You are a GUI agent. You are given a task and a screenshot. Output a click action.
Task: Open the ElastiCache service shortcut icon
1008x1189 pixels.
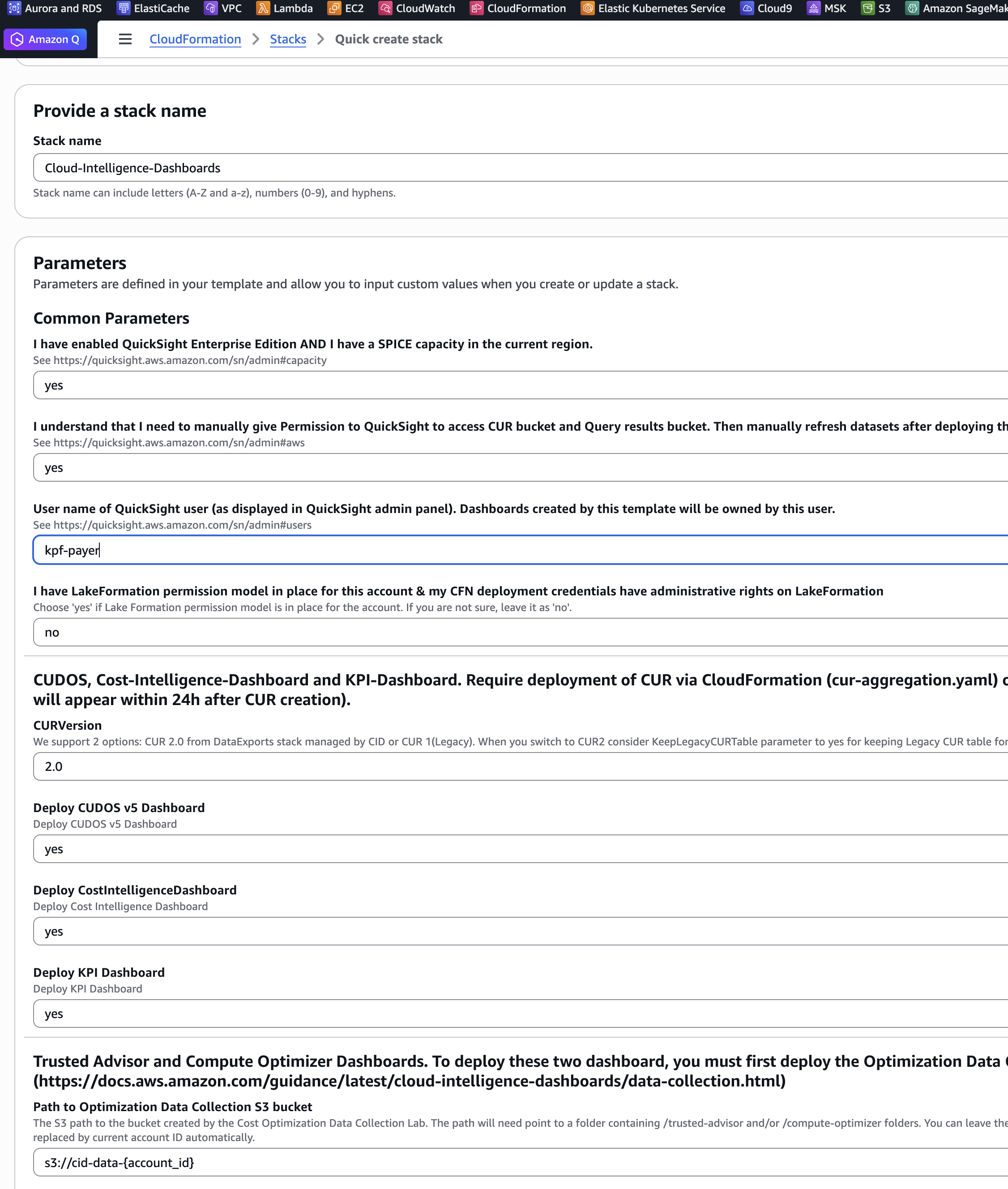click(123, 8)
